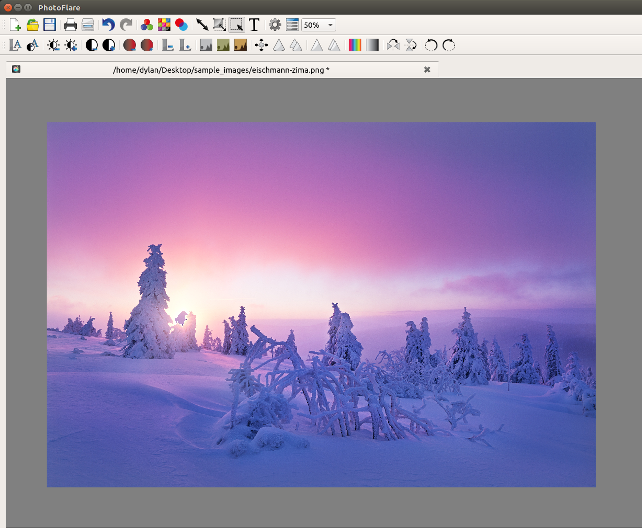
Task: Rotate image counter-clockwise
Action: coord(431,45)
